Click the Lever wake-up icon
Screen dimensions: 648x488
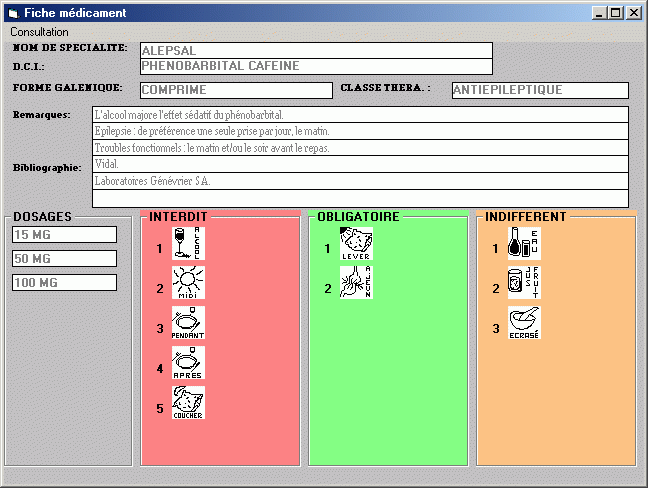(x=356, y=243)
